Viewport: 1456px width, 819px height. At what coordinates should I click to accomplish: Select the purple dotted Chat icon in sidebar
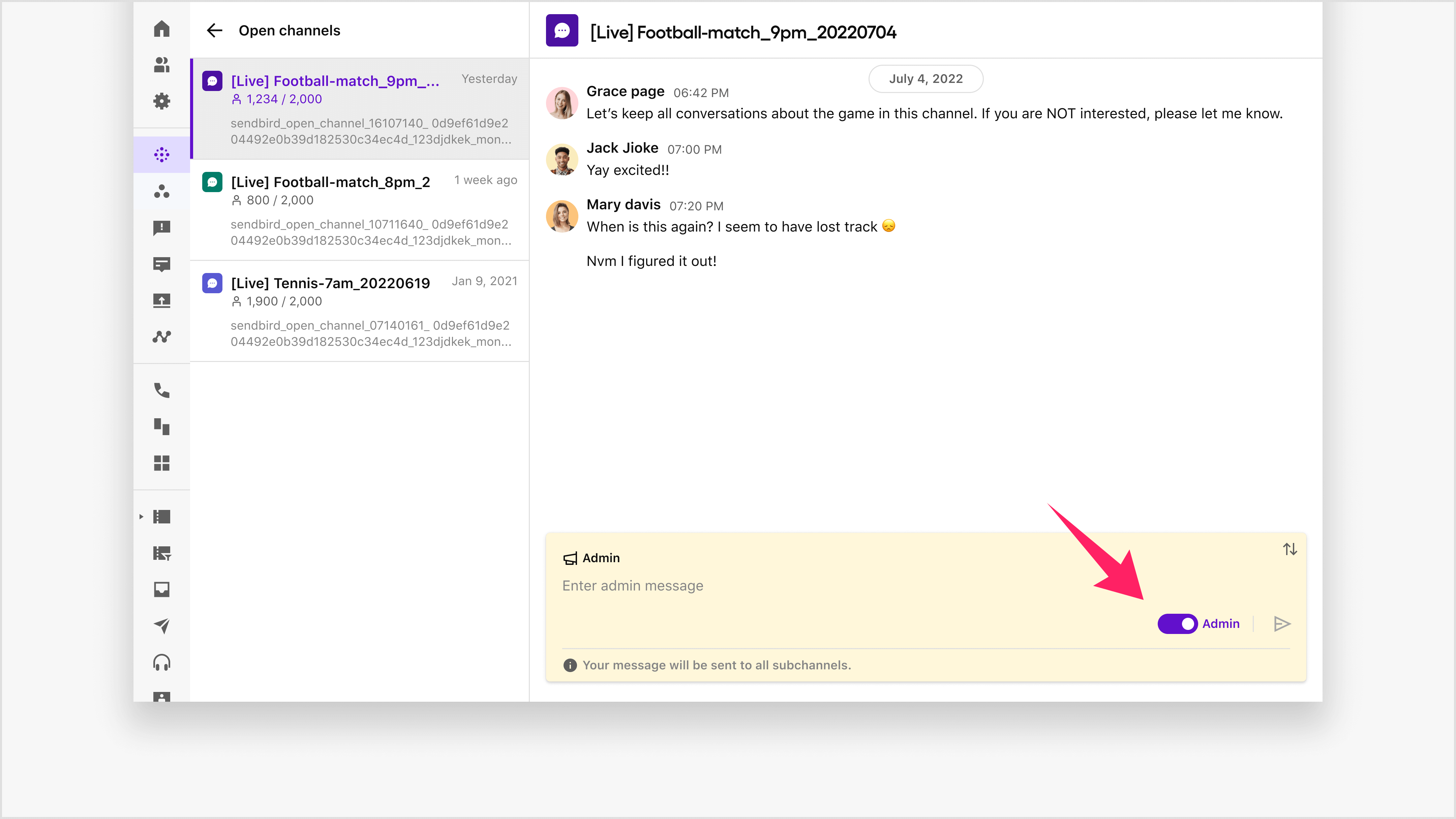click(162, 155)
